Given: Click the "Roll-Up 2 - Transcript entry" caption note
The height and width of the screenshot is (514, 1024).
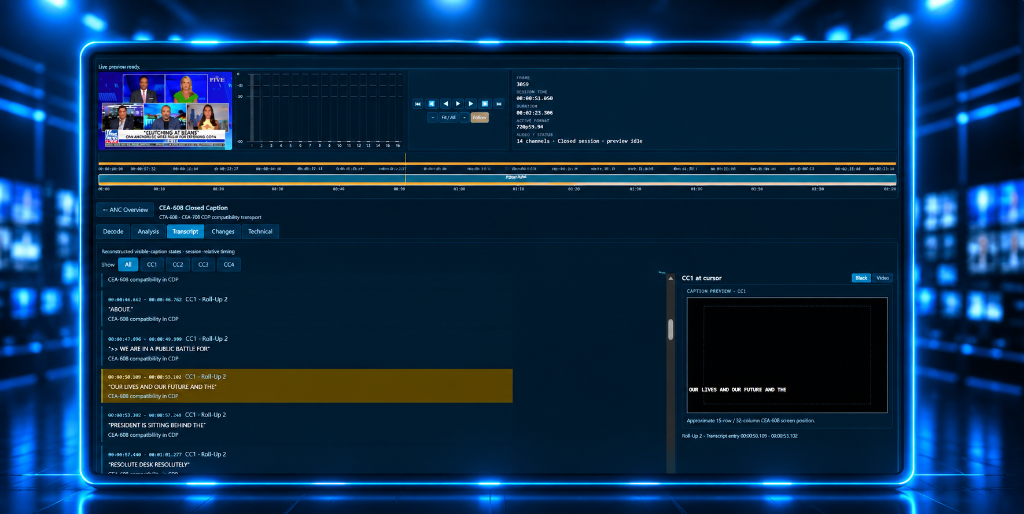Looking at the screenshot, I should 739,436.
